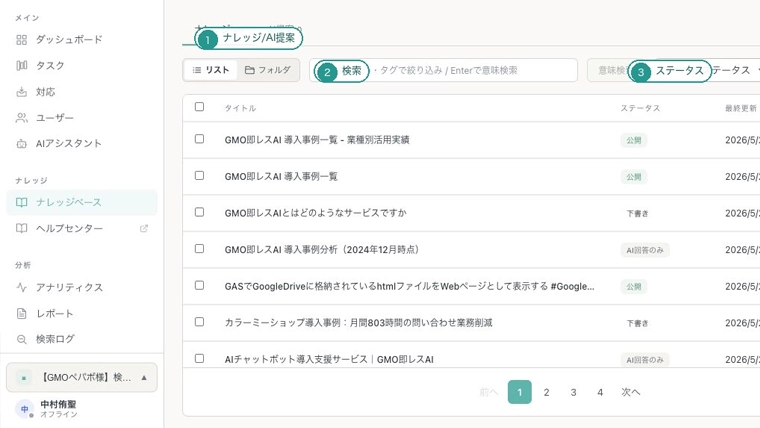Open the ヘルプセンター book icon
This screenshot has height=428, width=760.
(x=21, y=228)
